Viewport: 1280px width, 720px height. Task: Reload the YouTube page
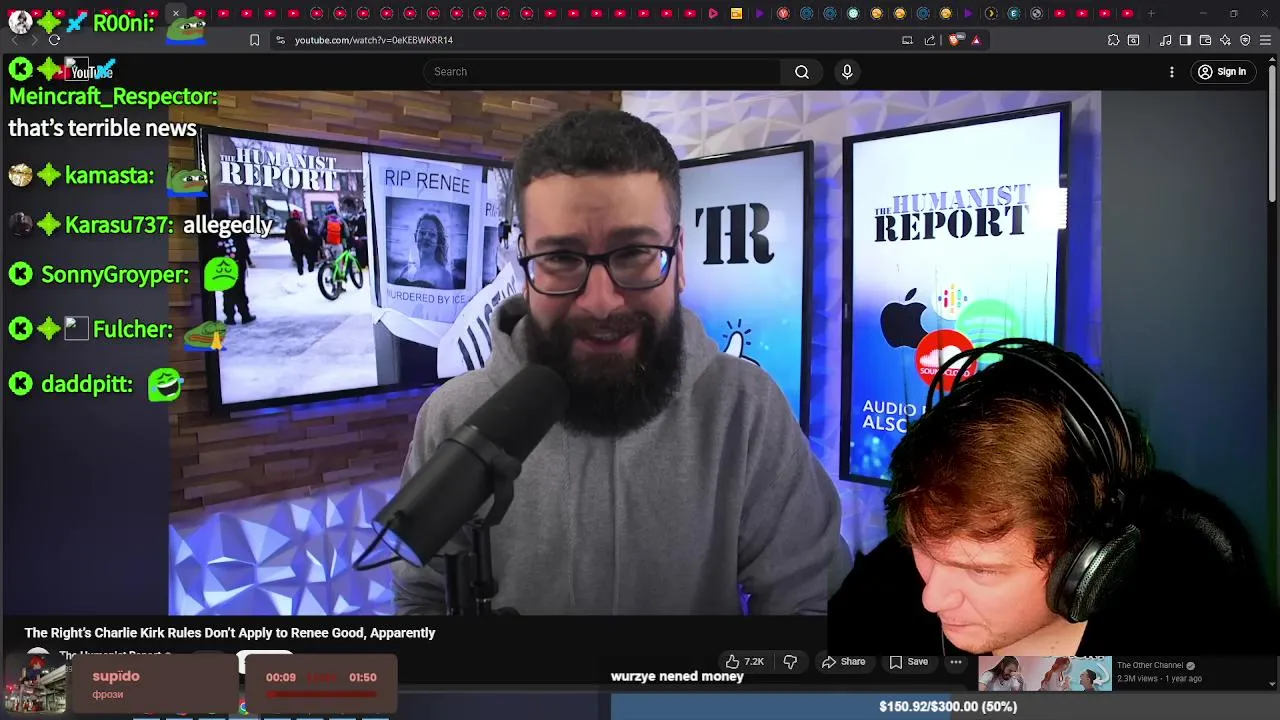tap(54, 40)
